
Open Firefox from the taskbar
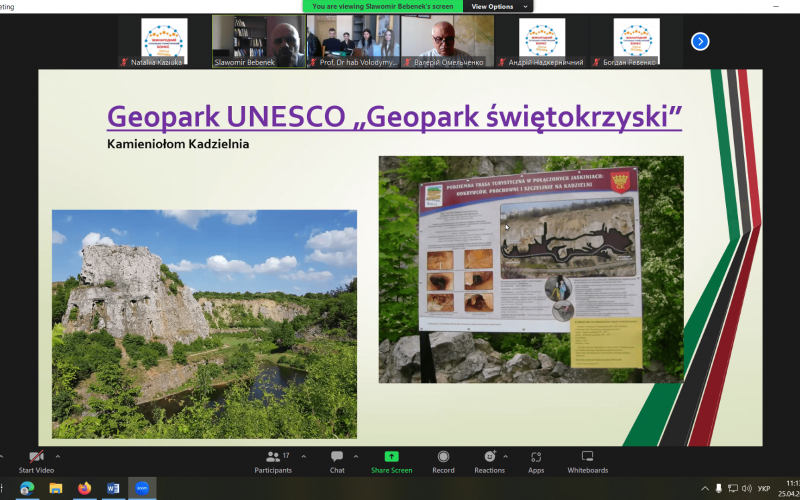[84, 489]
